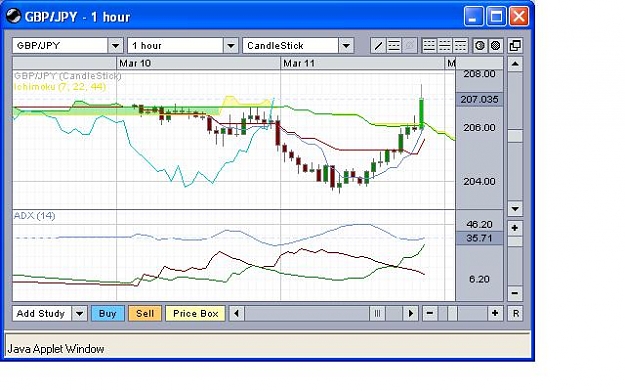The width and height of the screenshot is (625, 391).
Task: Click the horizontal zoom slider handle
Action: point(452,313)
